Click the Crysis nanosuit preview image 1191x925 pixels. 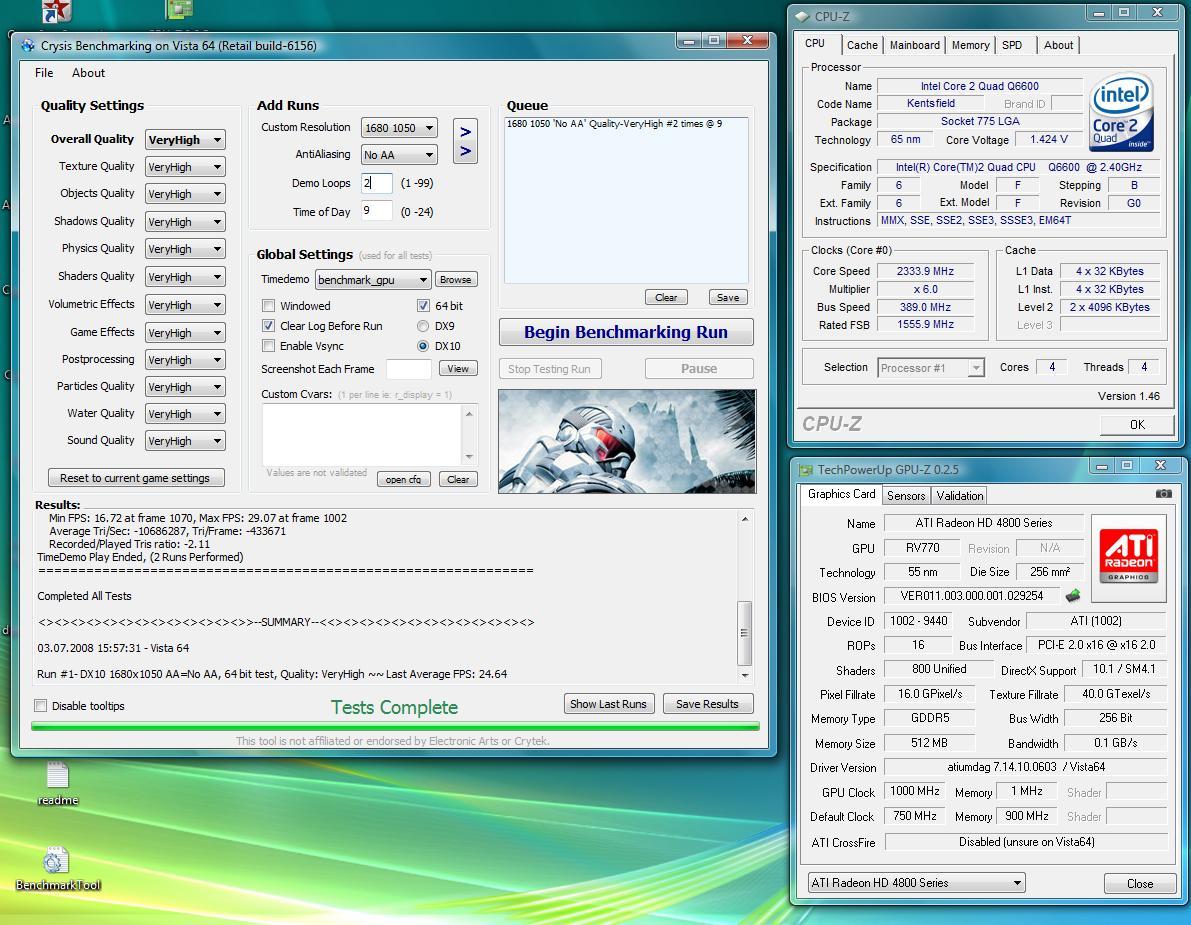click(x=627, y=441)
